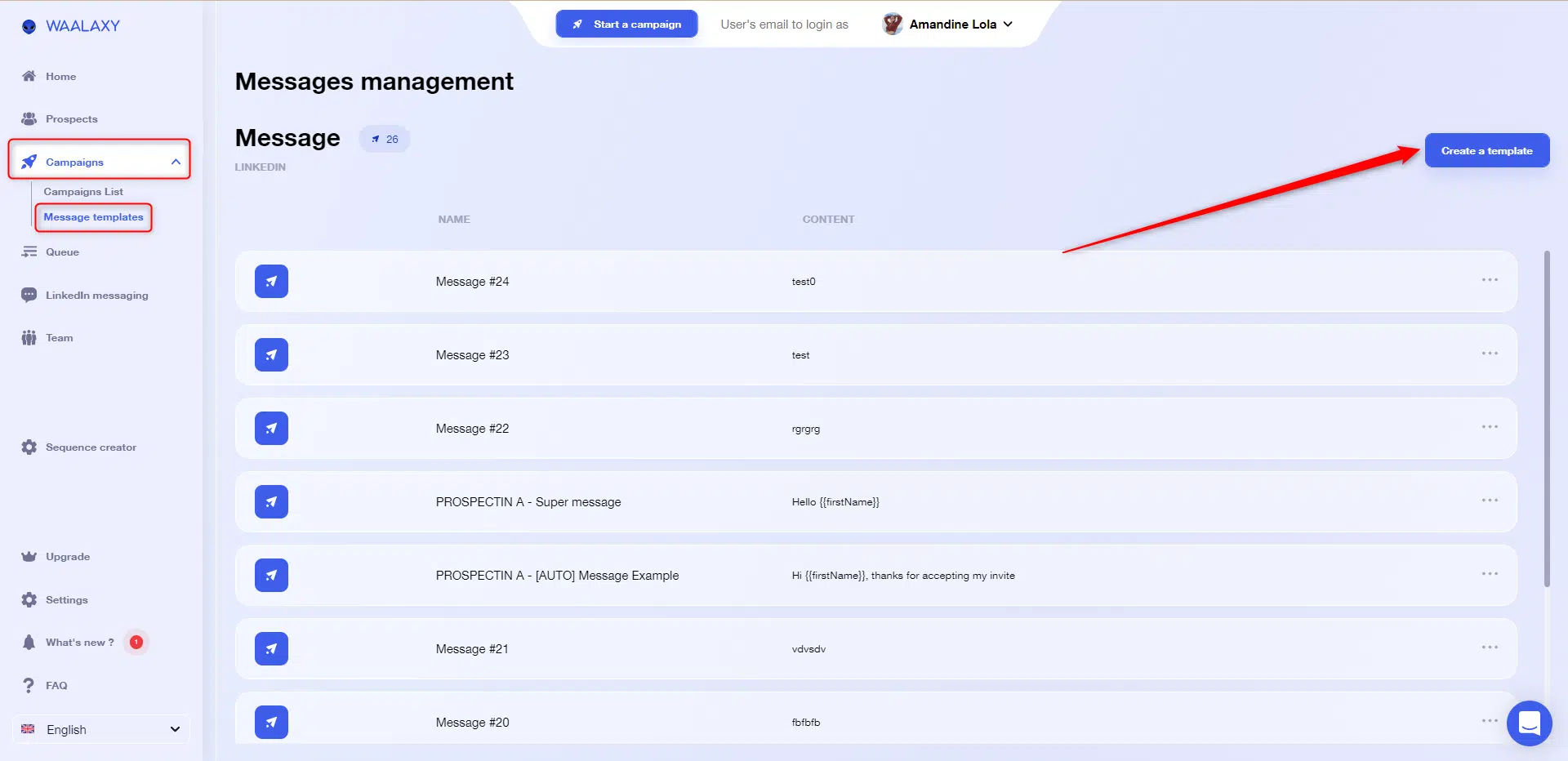Click the 'vdvsdv' content text

pyautogui.click(x=808, y=649)
